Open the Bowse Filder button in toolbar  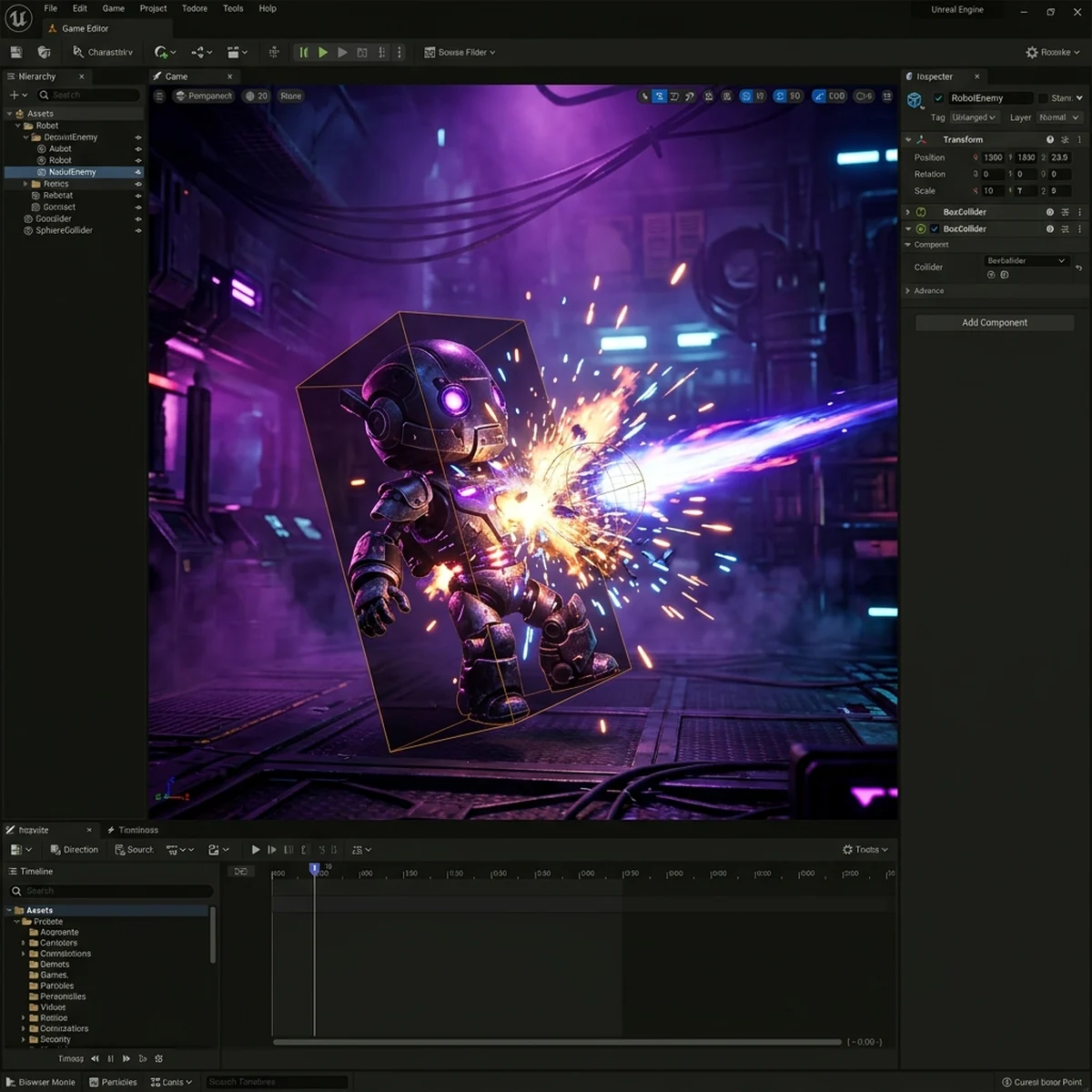coord(460,53)
